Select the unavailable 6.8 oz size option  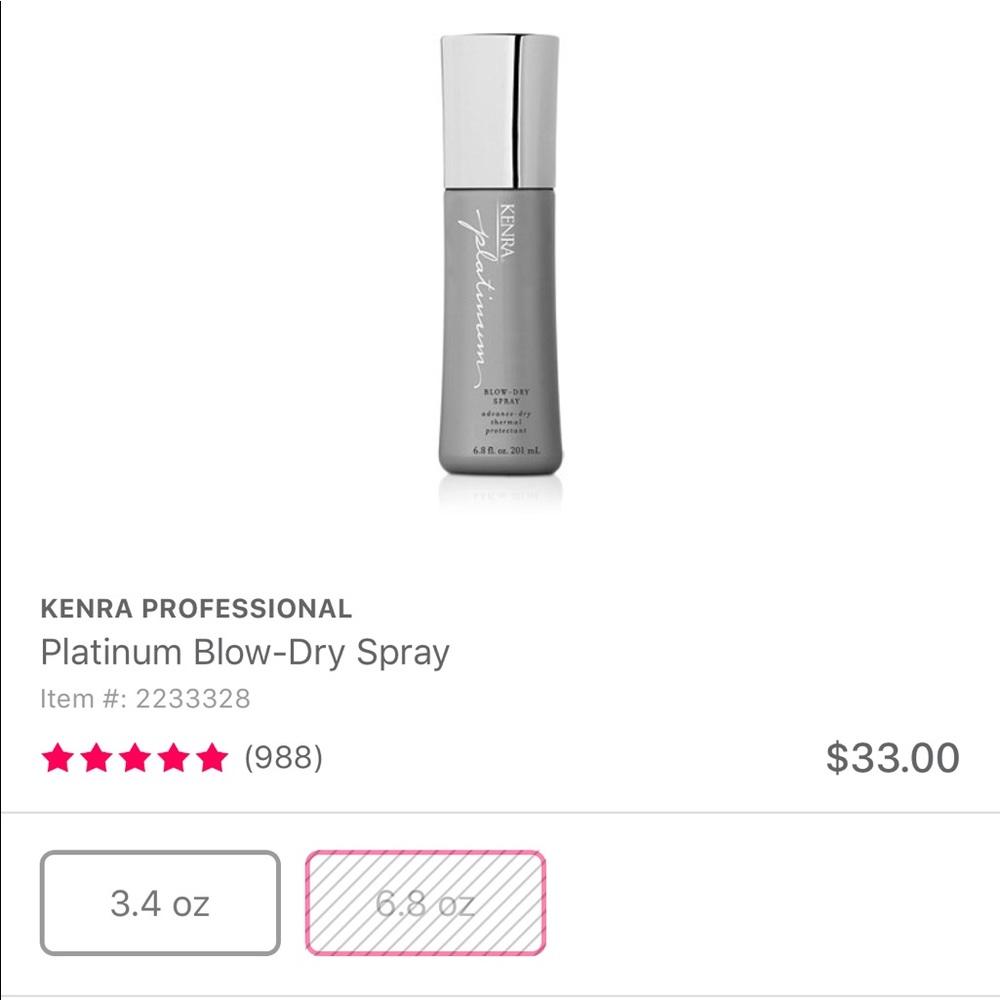click(x=425, y=903)
